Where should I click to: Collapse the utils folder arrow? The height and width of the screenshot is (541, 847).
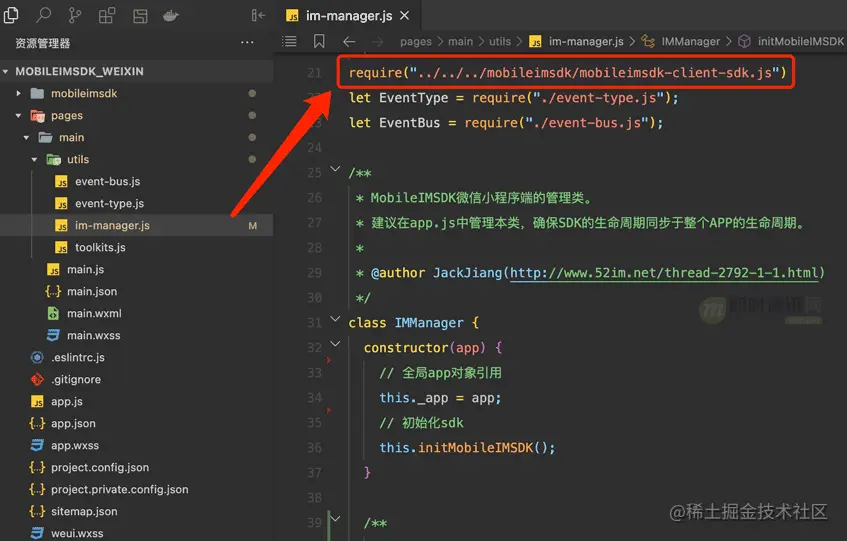(x=35, y=160)
